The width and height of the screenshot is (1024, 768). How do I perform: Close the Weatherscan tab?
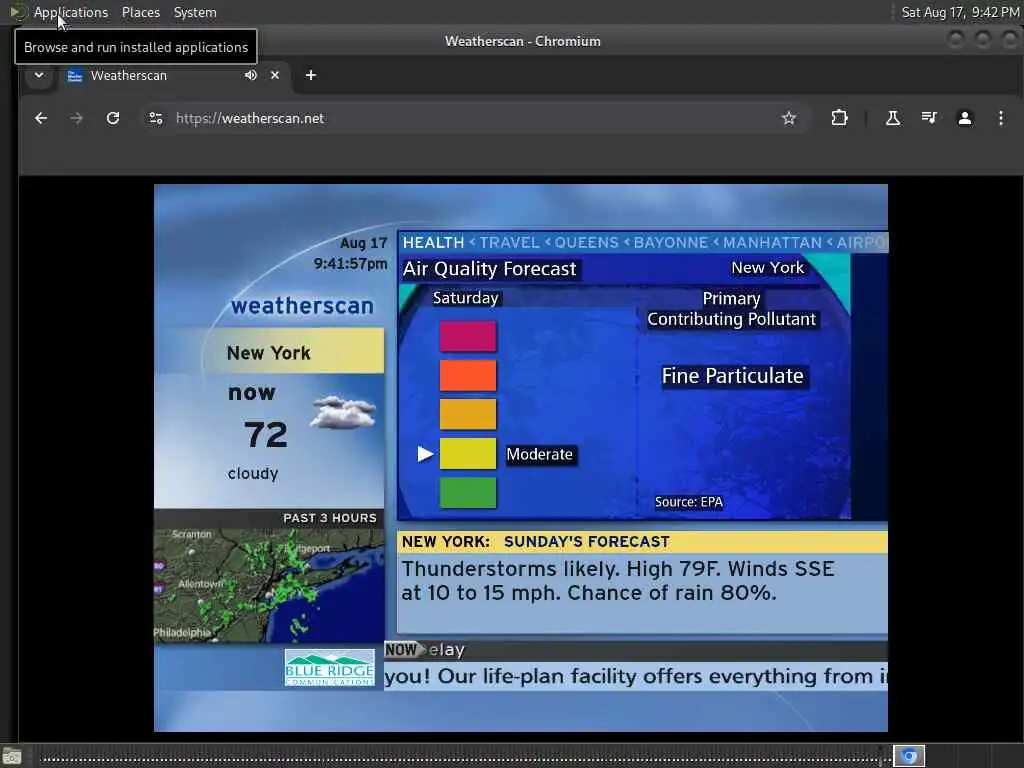pos(275,75)
